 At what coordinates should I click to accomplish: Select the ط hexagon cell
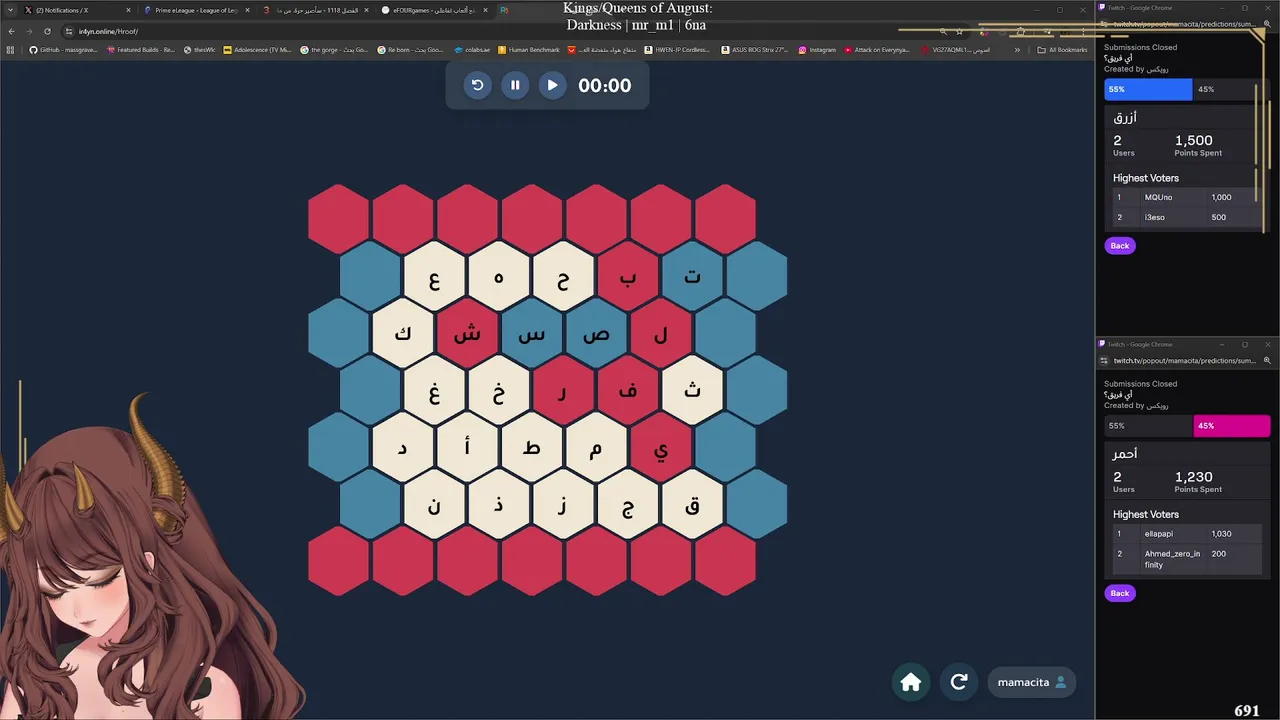pos(531,447)
